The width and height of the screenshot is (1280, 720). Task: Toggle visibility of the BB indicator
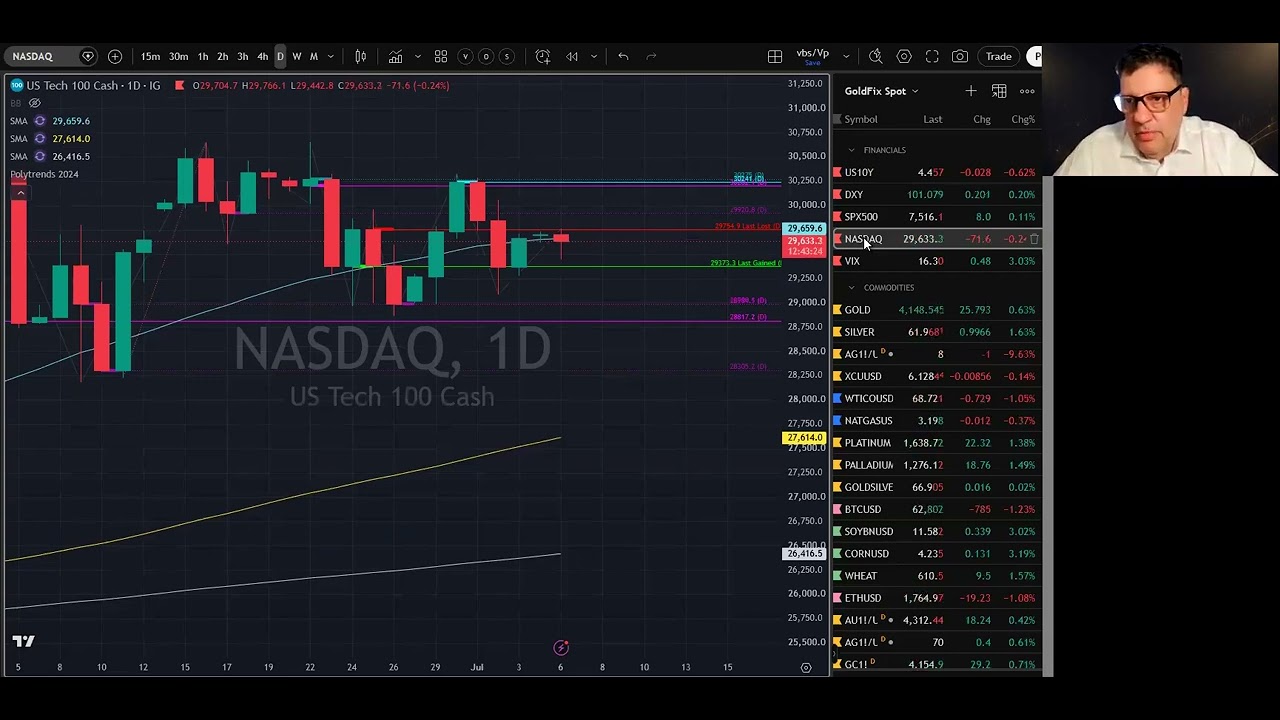(x=35, y=103)
